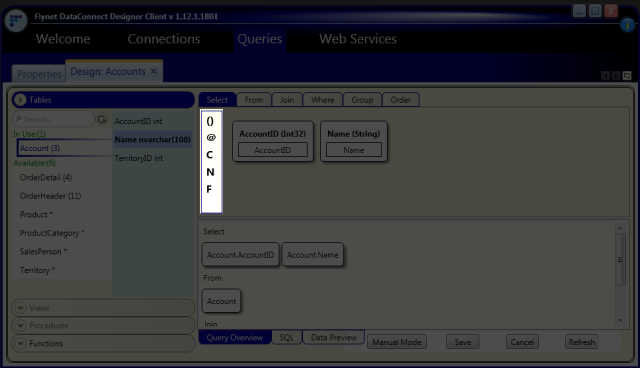This screenshot has height=368, width=640.
Task: Click the Manual Mode button
Action: pyautogui.click(x=397, y=342)
